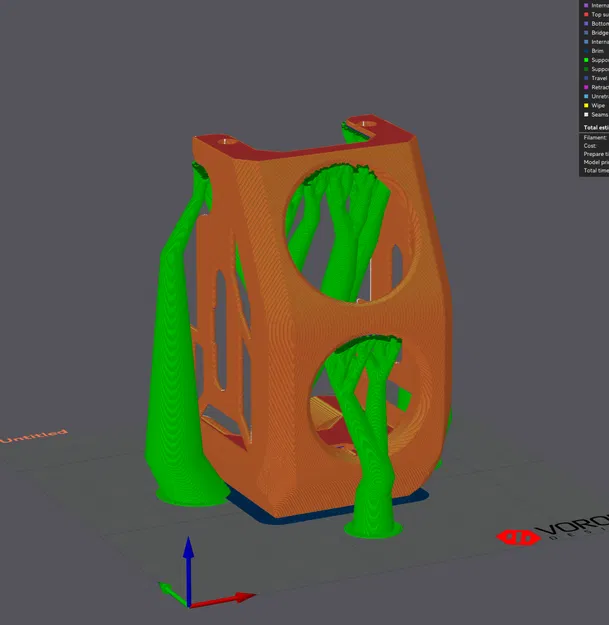Toggle the light blue 'Interna…' legend row
609x625 pixels.
coord(596,42)
